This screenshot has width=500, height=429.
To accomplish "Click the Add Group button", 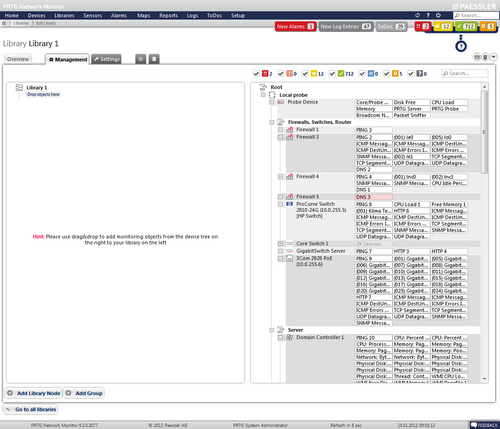I will pos(84,393).
